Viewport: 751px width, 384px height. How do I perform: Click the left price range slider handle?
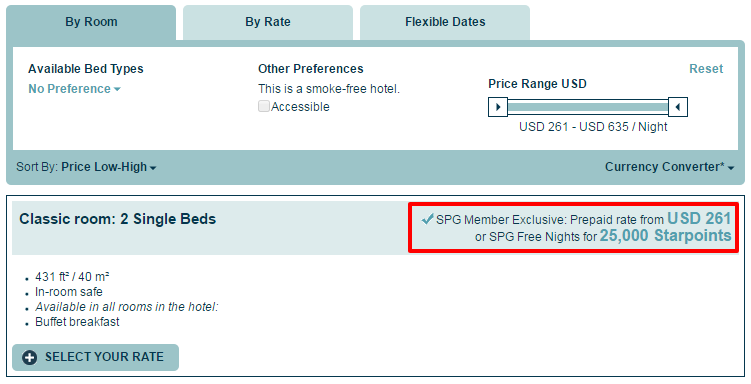pos(498,107)
